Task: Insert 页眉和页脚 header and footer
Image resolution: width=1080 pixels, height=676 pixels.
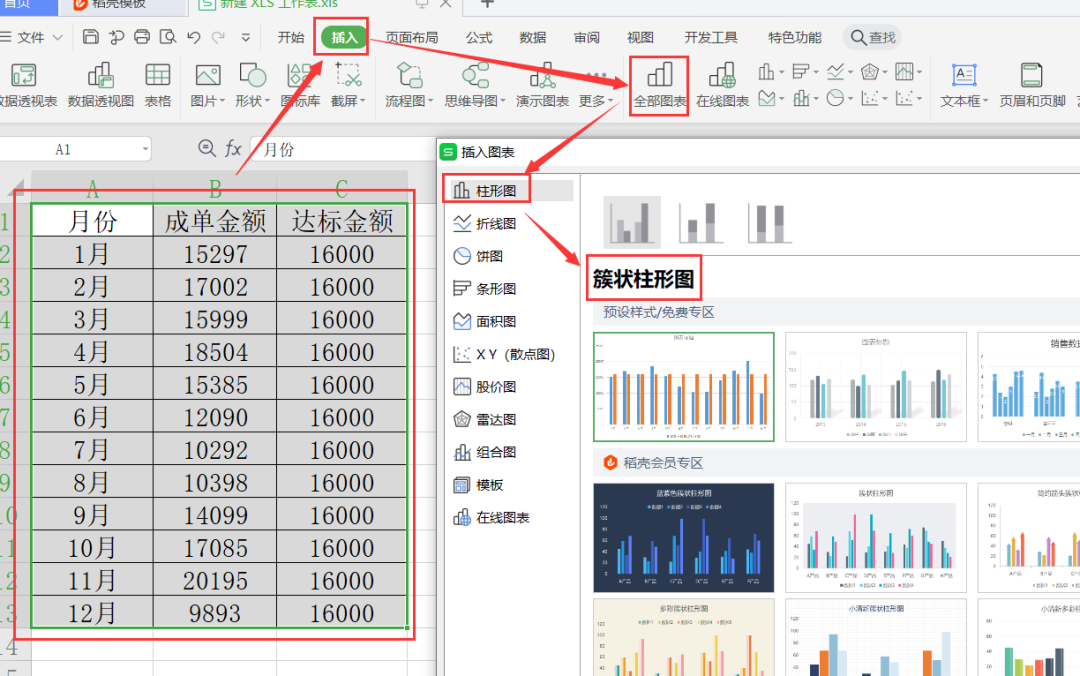Action: coord(1032,85)
